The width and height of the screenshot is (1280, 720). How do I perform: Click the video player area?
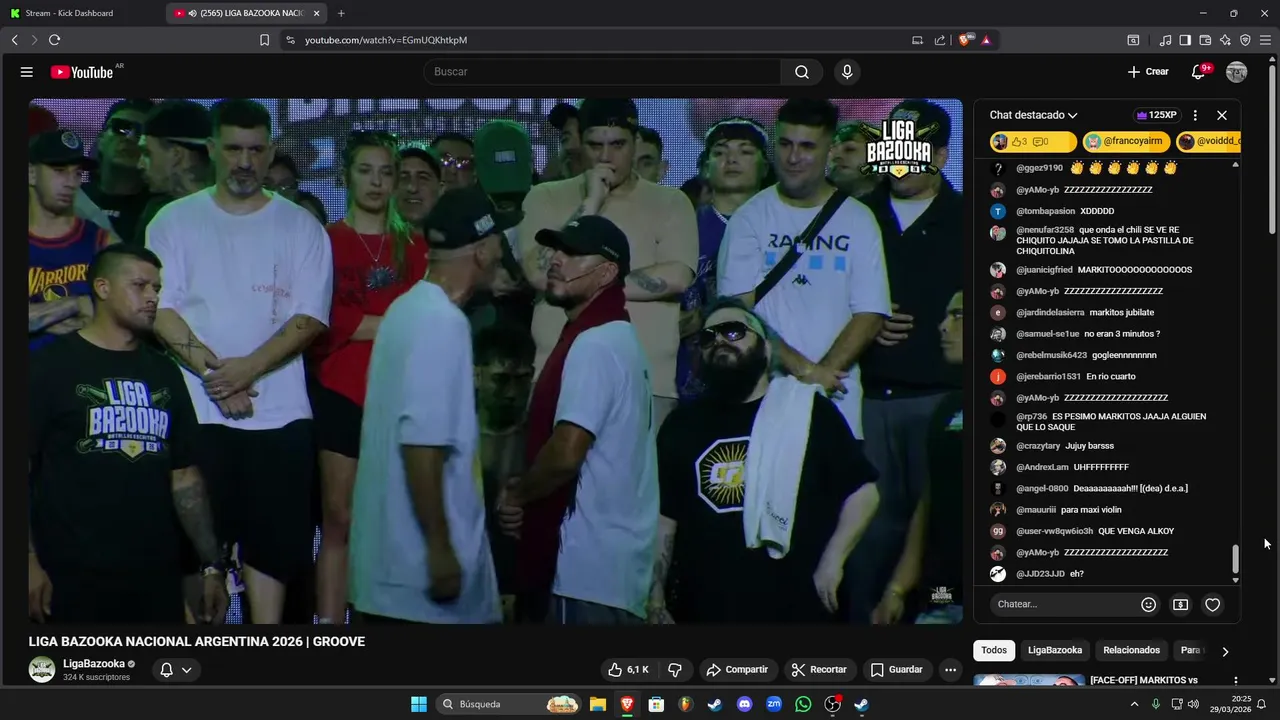[495, 361]
